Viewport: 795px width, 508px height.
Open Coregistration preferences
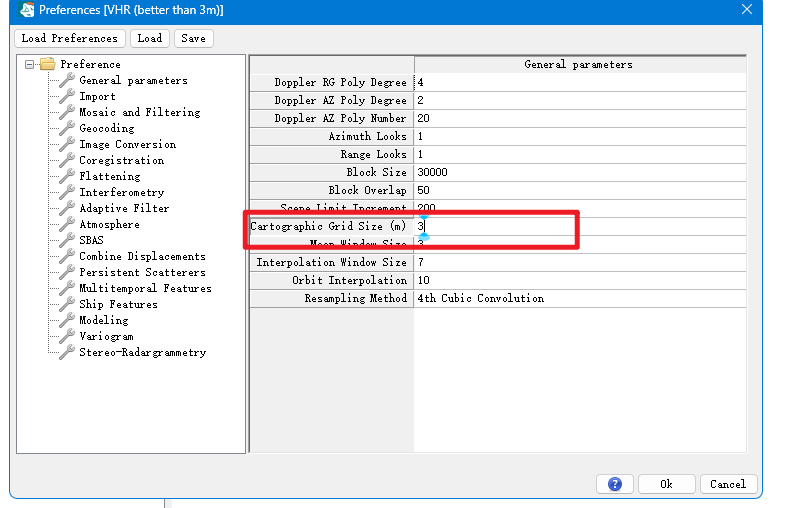coord(122,160)
